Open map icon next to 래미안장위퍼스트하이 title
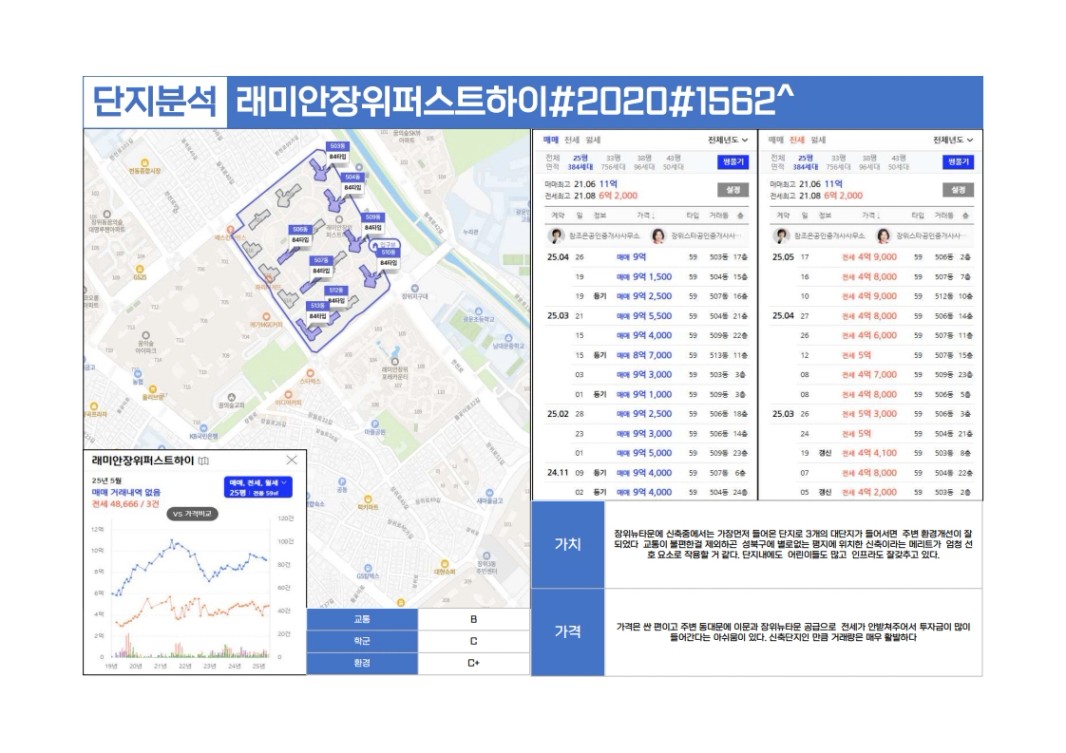The width and height of the screenshot is (1066, 753). pos(203,461)
